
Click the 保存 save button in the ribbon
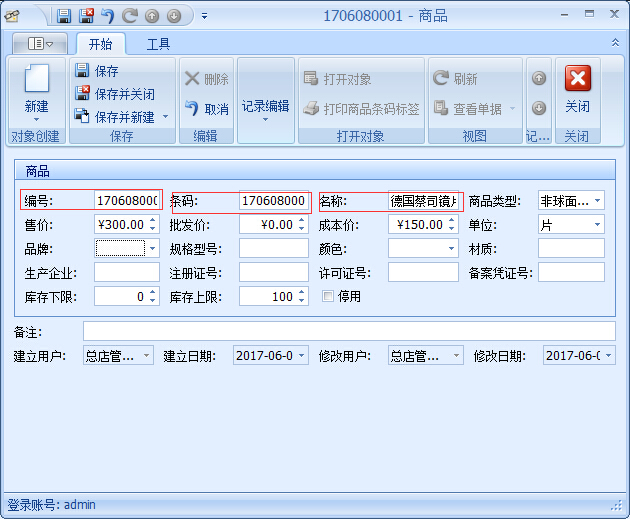[97, 71]
